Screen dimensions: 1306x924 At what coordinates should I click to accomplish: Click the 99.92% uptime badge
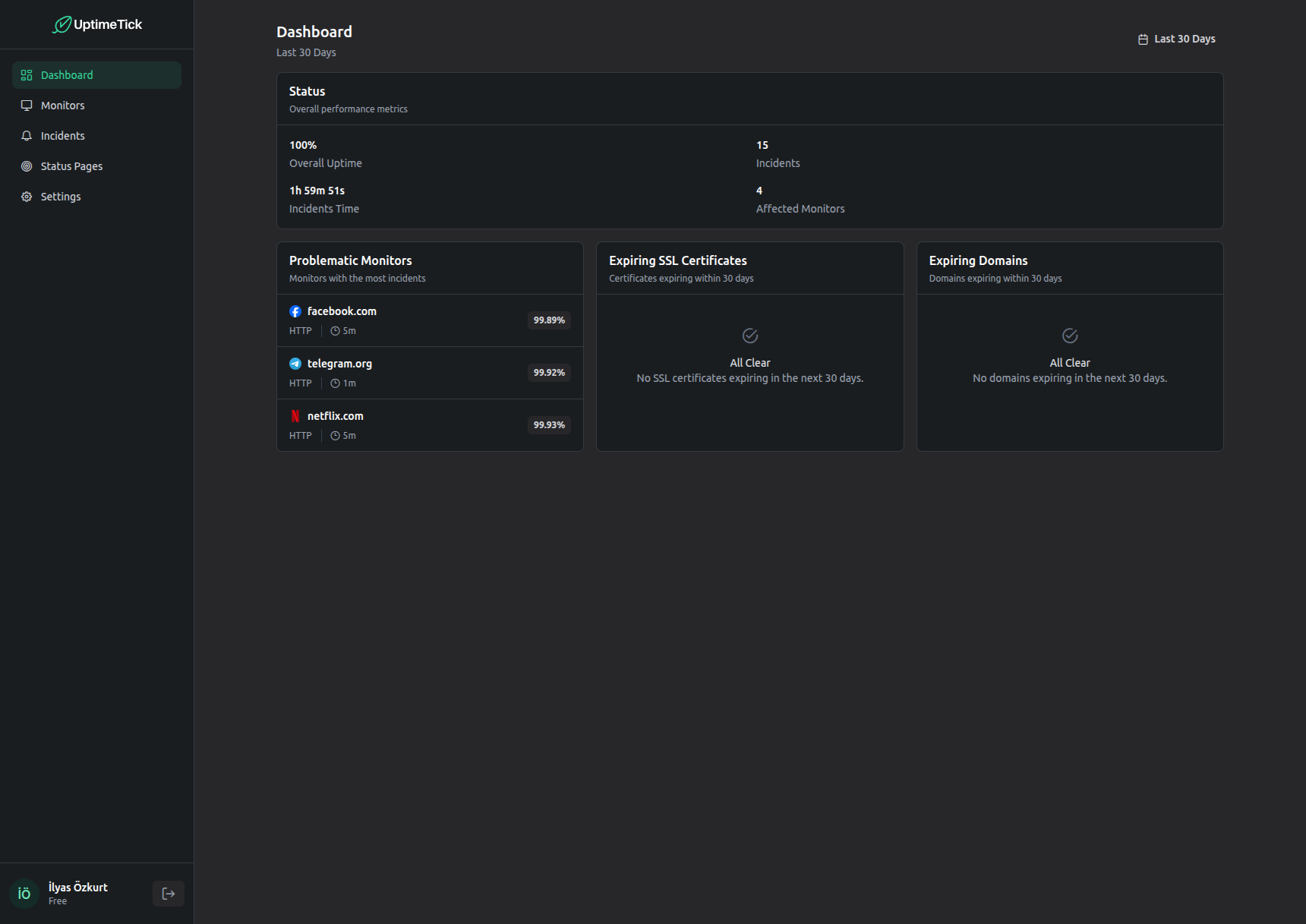pyautogui.click(x=549, y=373)
